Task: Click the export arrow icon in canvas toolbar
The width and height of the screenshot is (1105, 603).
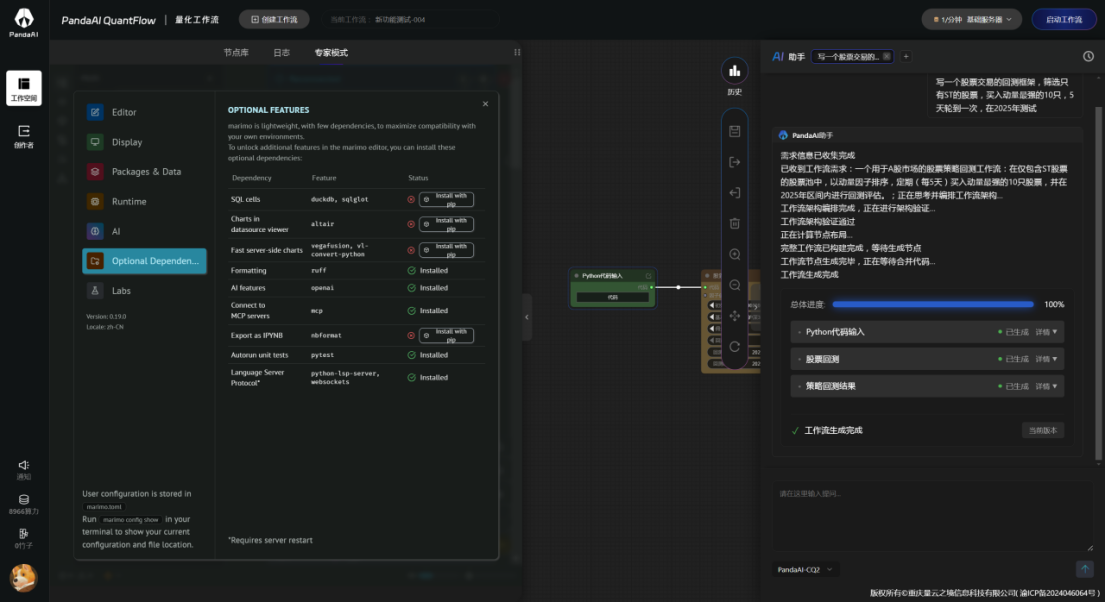Action: (734, 162)
